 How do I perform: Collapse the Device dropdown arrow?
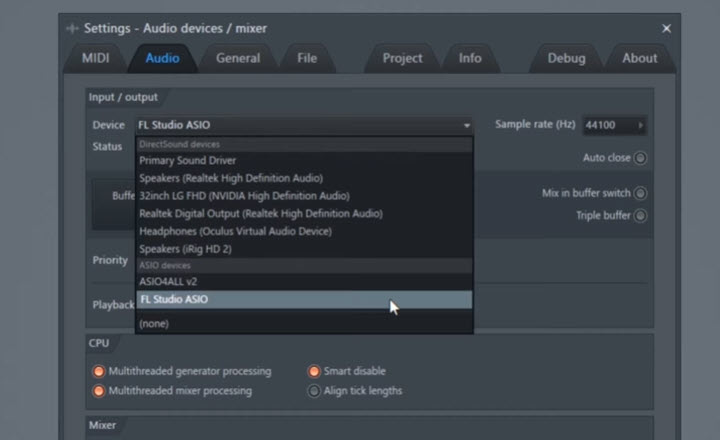(466, 125)
